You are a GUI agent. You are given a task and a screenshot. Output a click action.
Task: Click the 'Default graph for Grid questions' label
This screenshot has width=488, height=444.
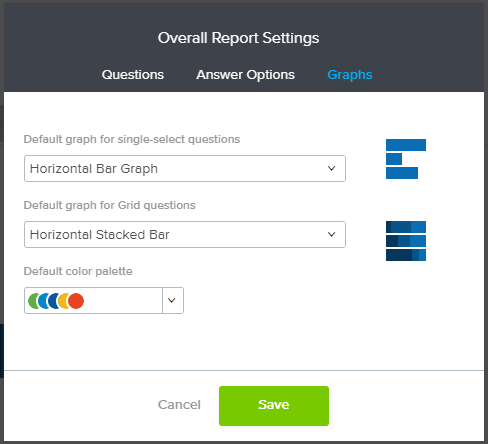(109, 205)
